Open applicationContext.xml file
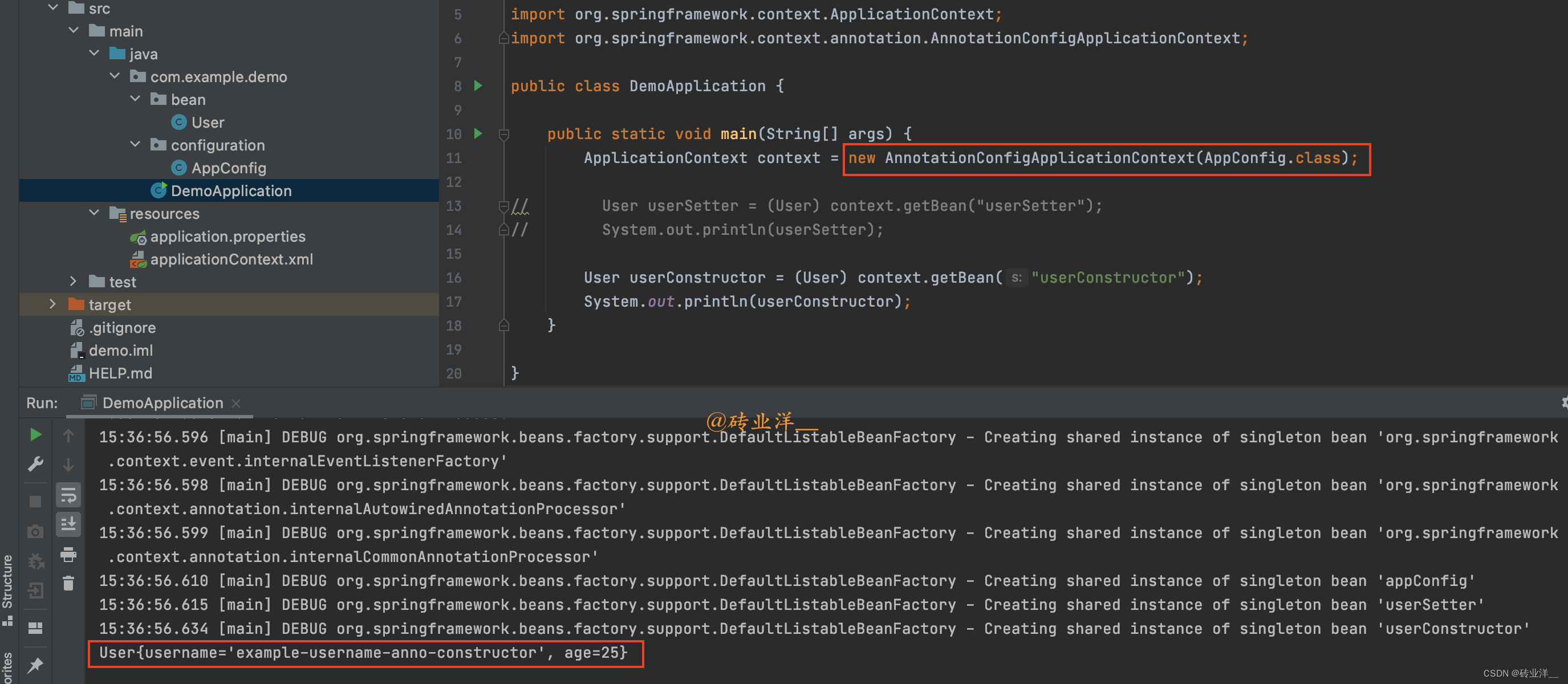 [x=231, y=259]
